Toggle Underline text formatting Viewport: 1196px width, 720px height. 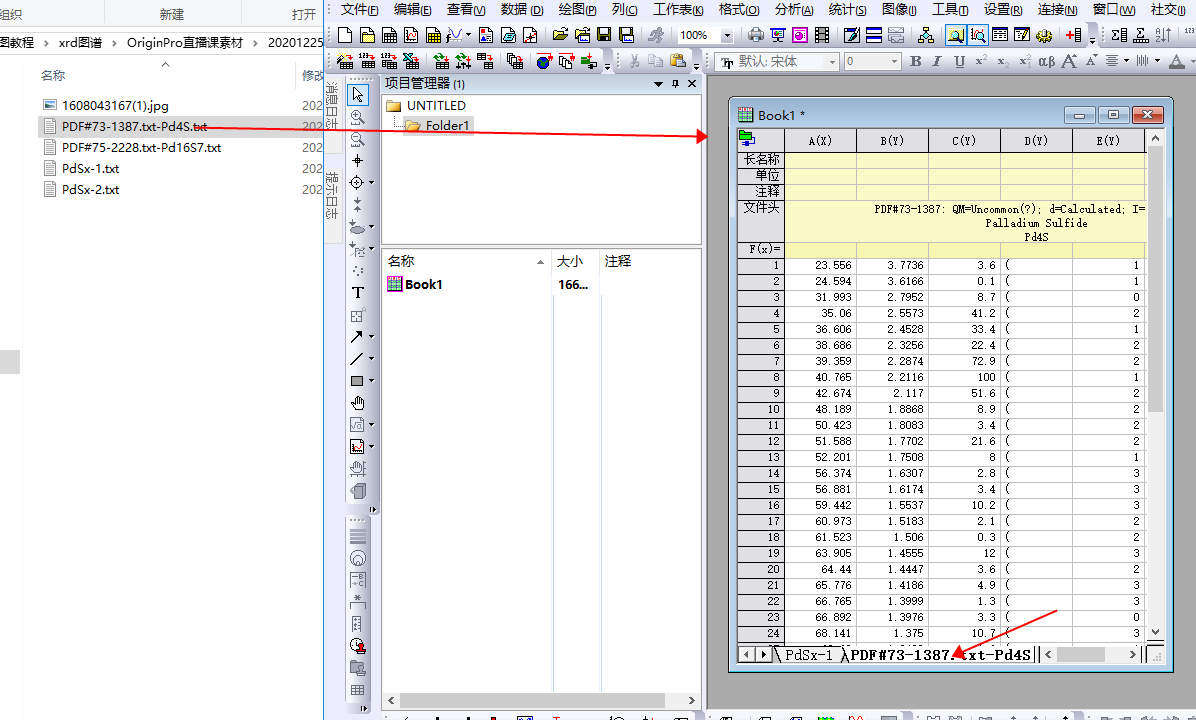coord(960,62)
